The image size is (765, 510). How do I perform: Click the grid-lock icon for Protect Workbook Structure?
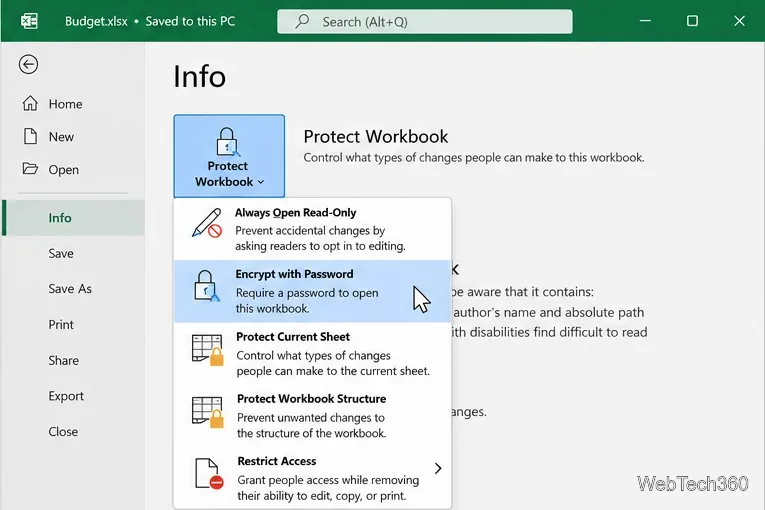click(207, 412)
